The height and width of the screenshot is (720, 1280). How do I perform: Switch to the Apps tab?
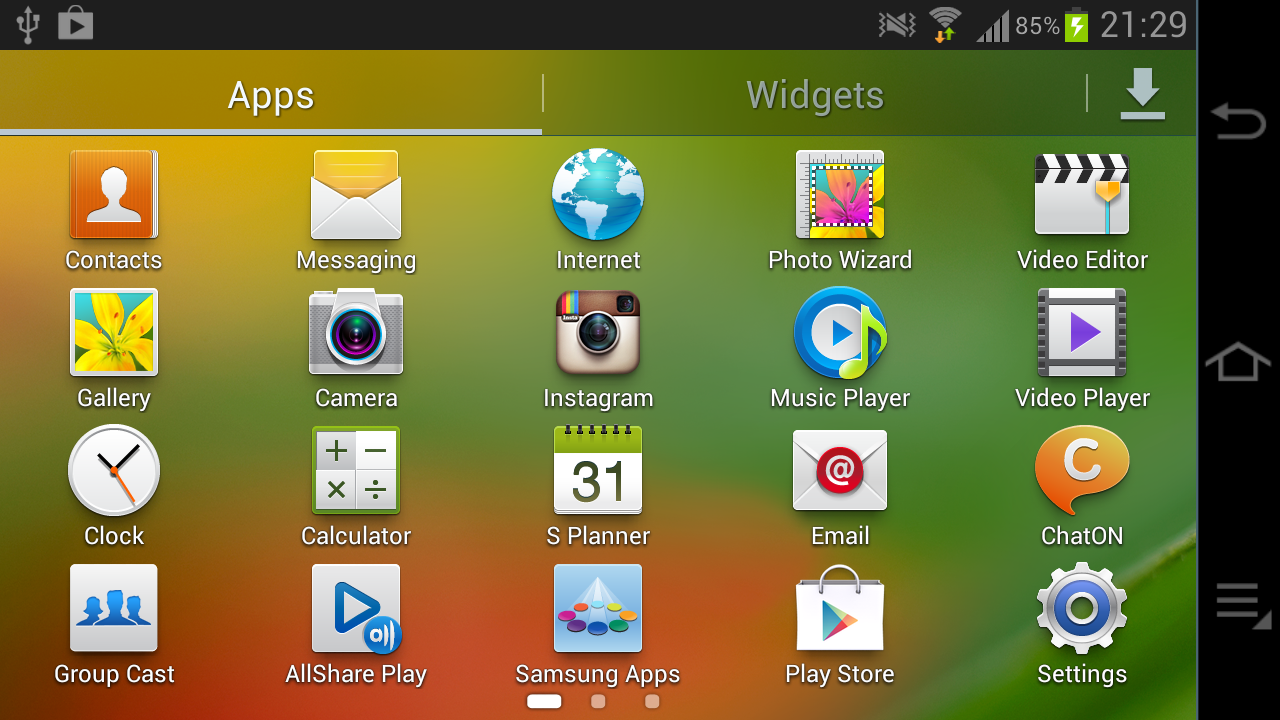[271, 95]
